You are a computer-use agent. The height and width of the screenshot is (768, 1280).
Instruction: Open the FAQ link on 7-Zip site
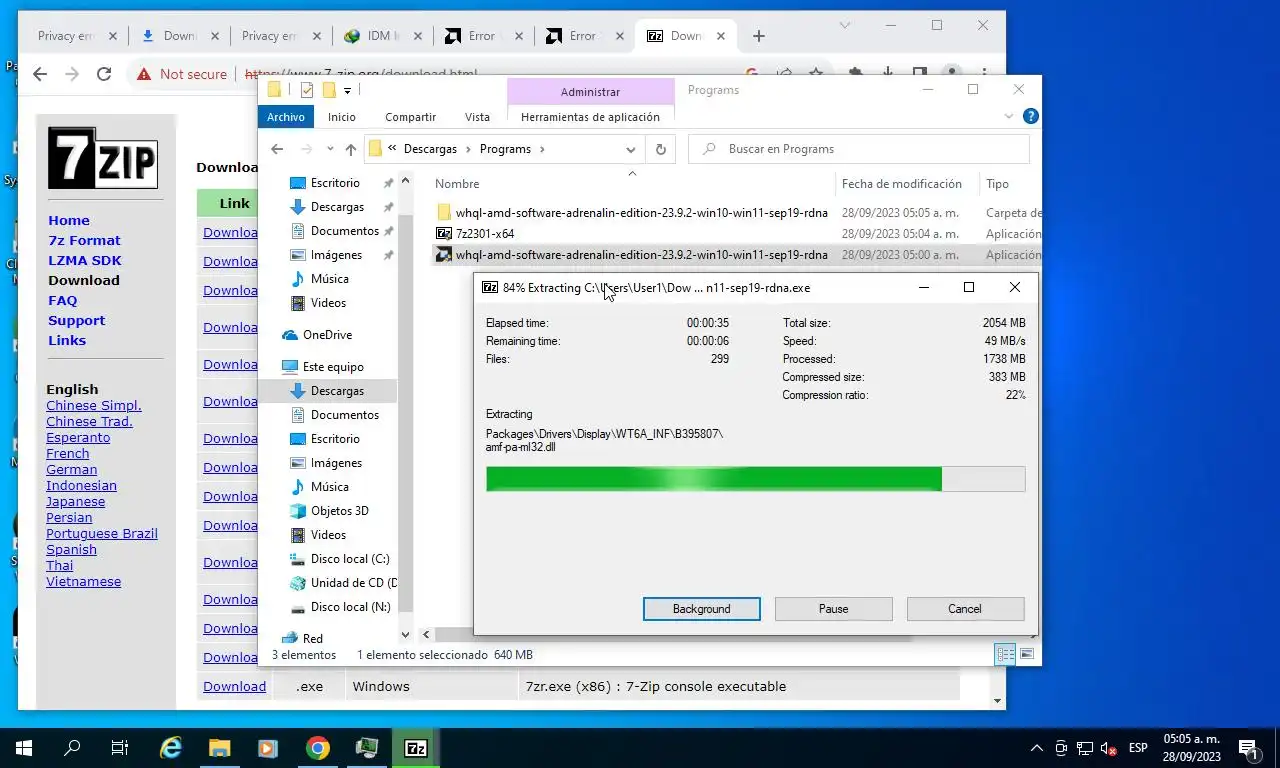(x=63, y=300)
